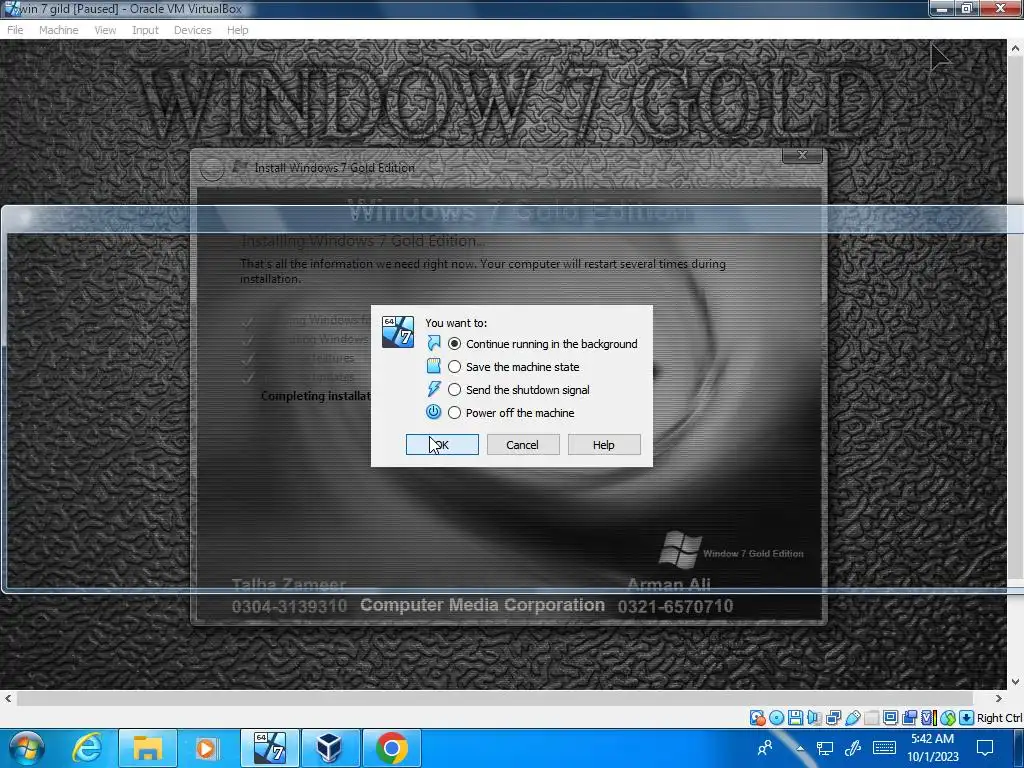The image size is (1024, 768).
Task: Click the mouse integration status icon
Action: 948,718
